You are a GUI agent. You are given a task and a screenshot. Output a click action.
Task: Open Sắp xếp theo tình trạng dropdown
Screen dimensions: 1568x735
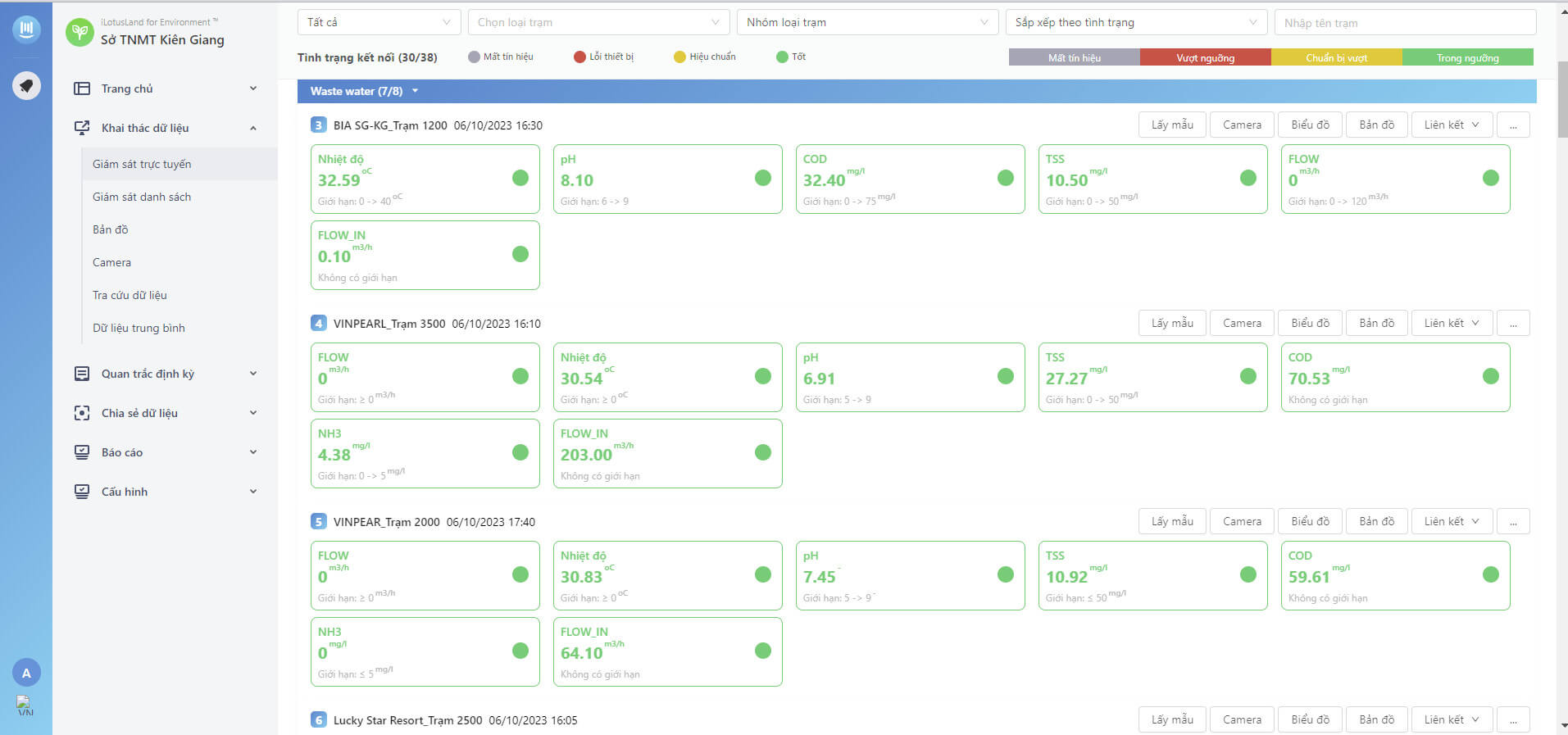click(x=1136, y=22)
